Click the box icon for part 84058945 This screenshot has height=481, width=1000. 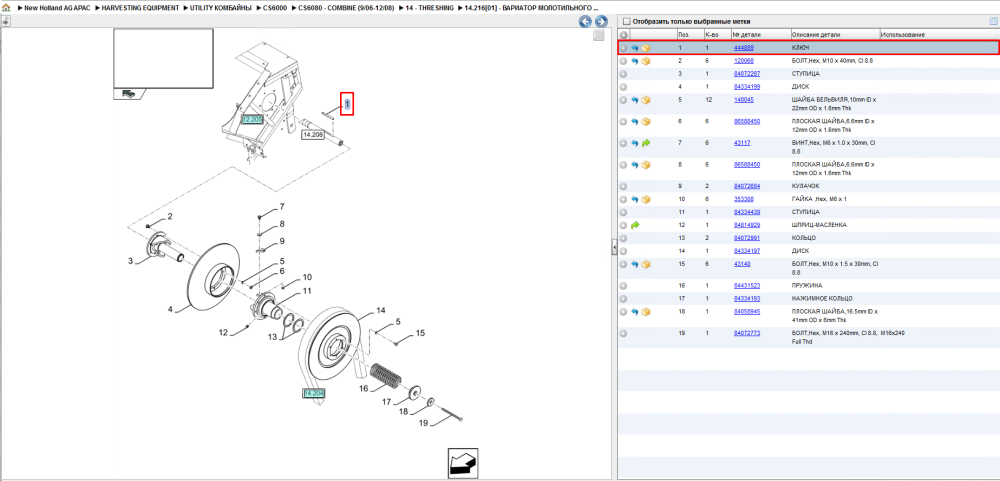(645, 312)
